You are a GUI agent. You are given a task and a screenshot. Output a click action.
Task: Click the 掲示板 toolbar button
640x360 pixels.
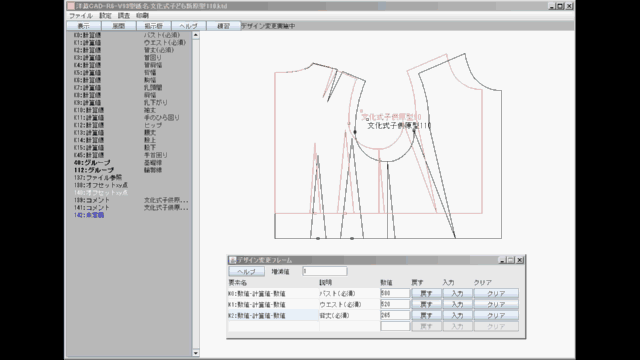coord(153,26)
